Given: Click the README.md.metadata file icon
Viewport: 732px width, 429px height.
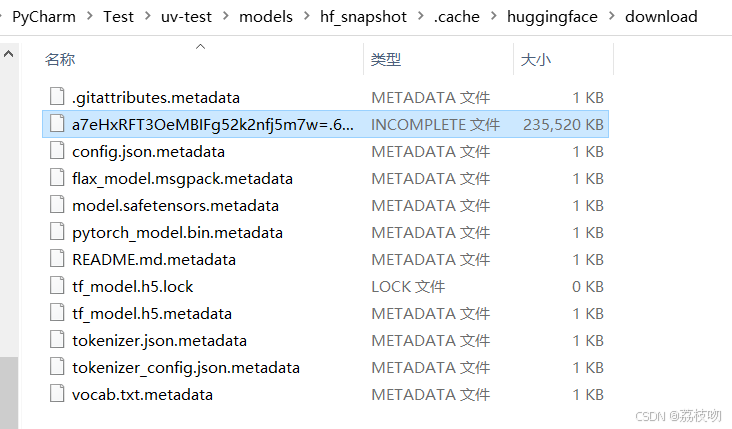Looking at the screenshot, I should [x=57, y=259].
